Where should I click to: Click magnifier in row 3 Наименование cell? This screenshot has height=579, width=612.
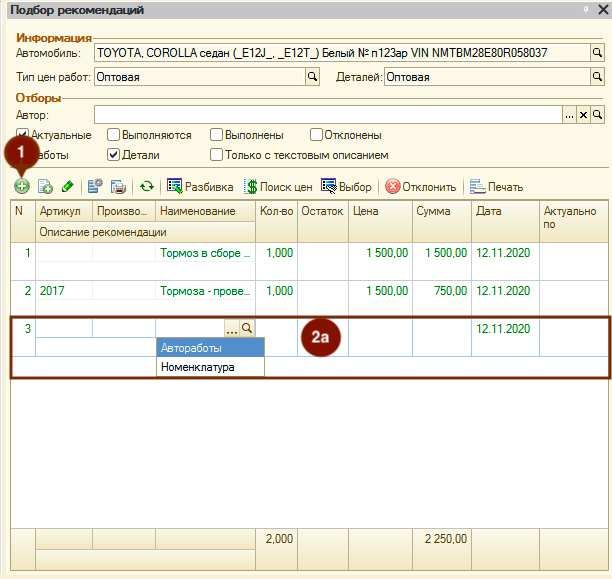pyautogui.click(x=247, y=328)
